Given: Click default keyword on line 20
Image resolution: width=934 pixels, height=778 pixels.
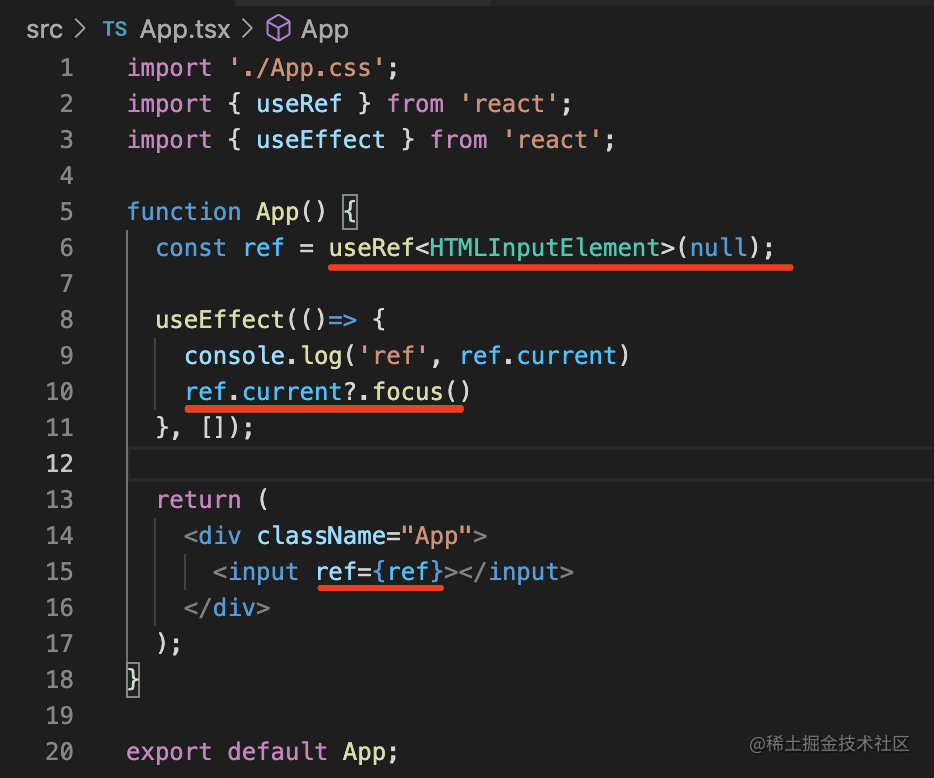Looking at the screenshot, I should click(x=277, y=752).
